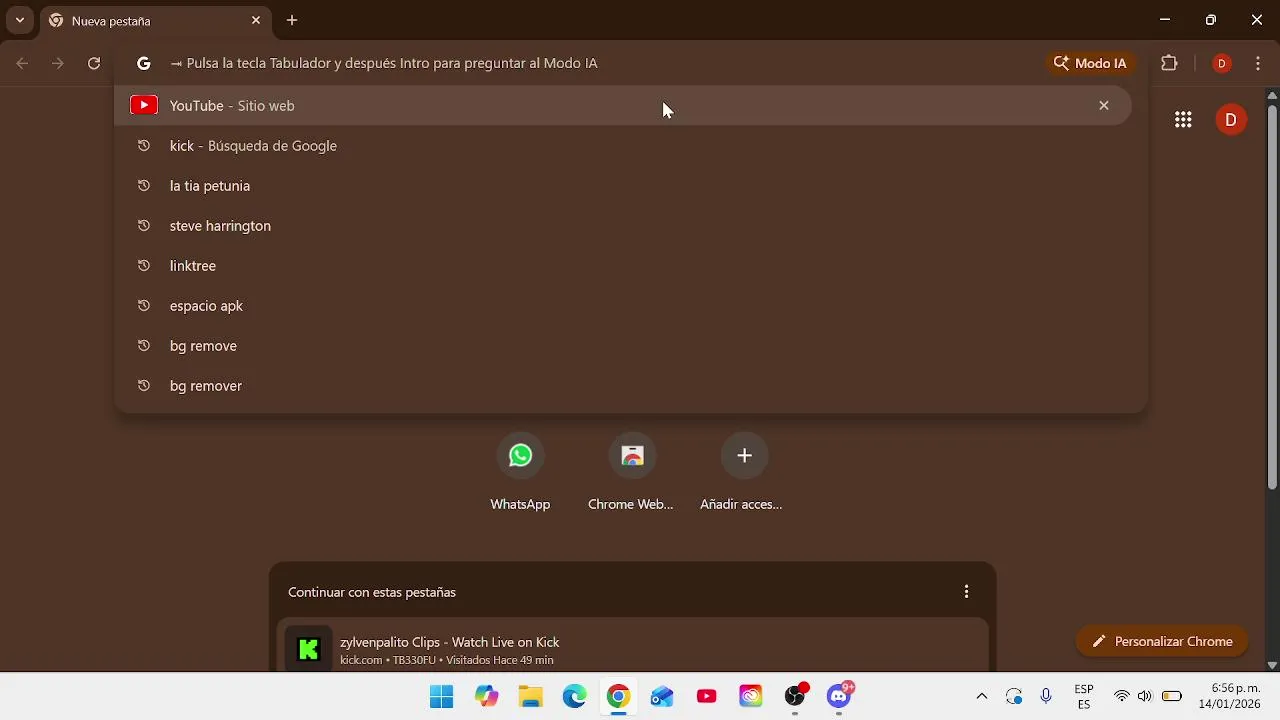Add a shortcut with Añadir acceso
This screenshot has height=720, width=1280.
tap(742, 472)
